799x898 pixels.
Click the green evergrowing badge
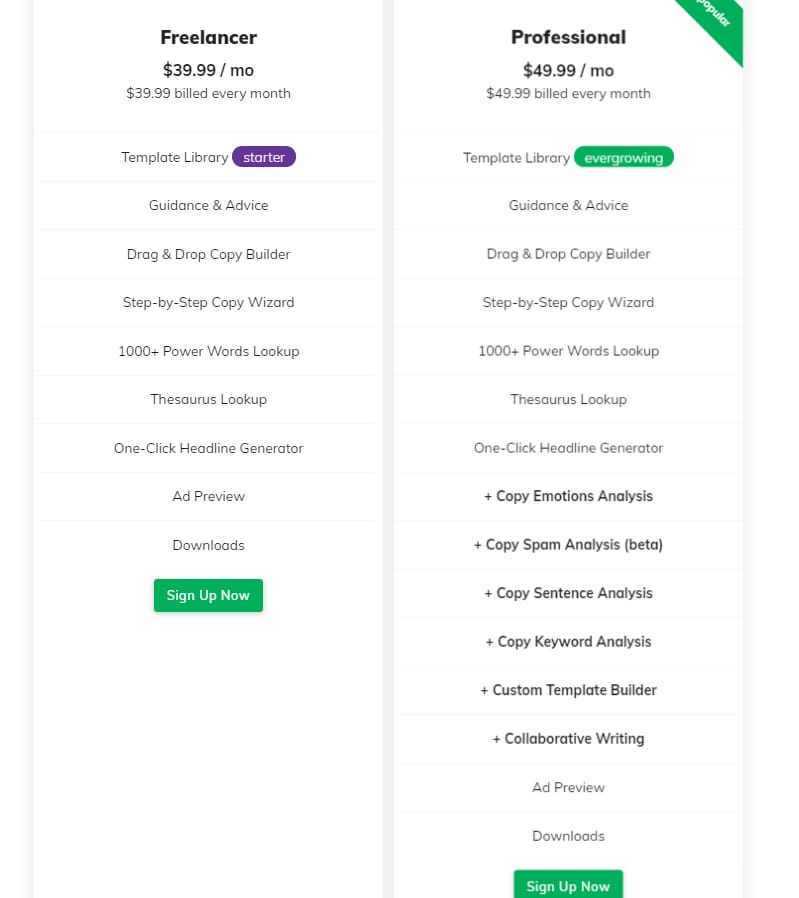624,157
